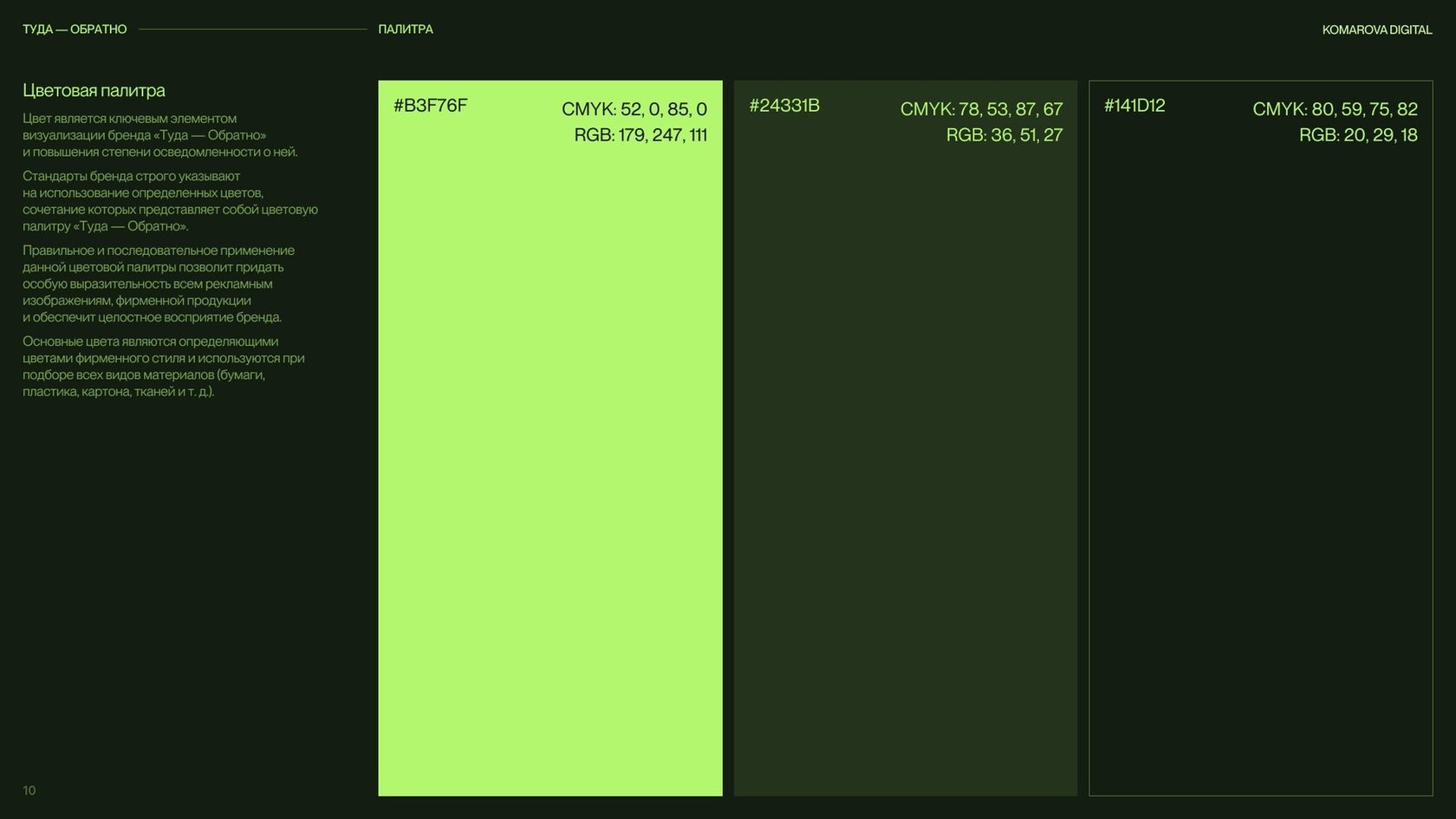Click the RGB: 20, 29, 18 value
The image size is (1456, 819).
[x=1358, y=135]
